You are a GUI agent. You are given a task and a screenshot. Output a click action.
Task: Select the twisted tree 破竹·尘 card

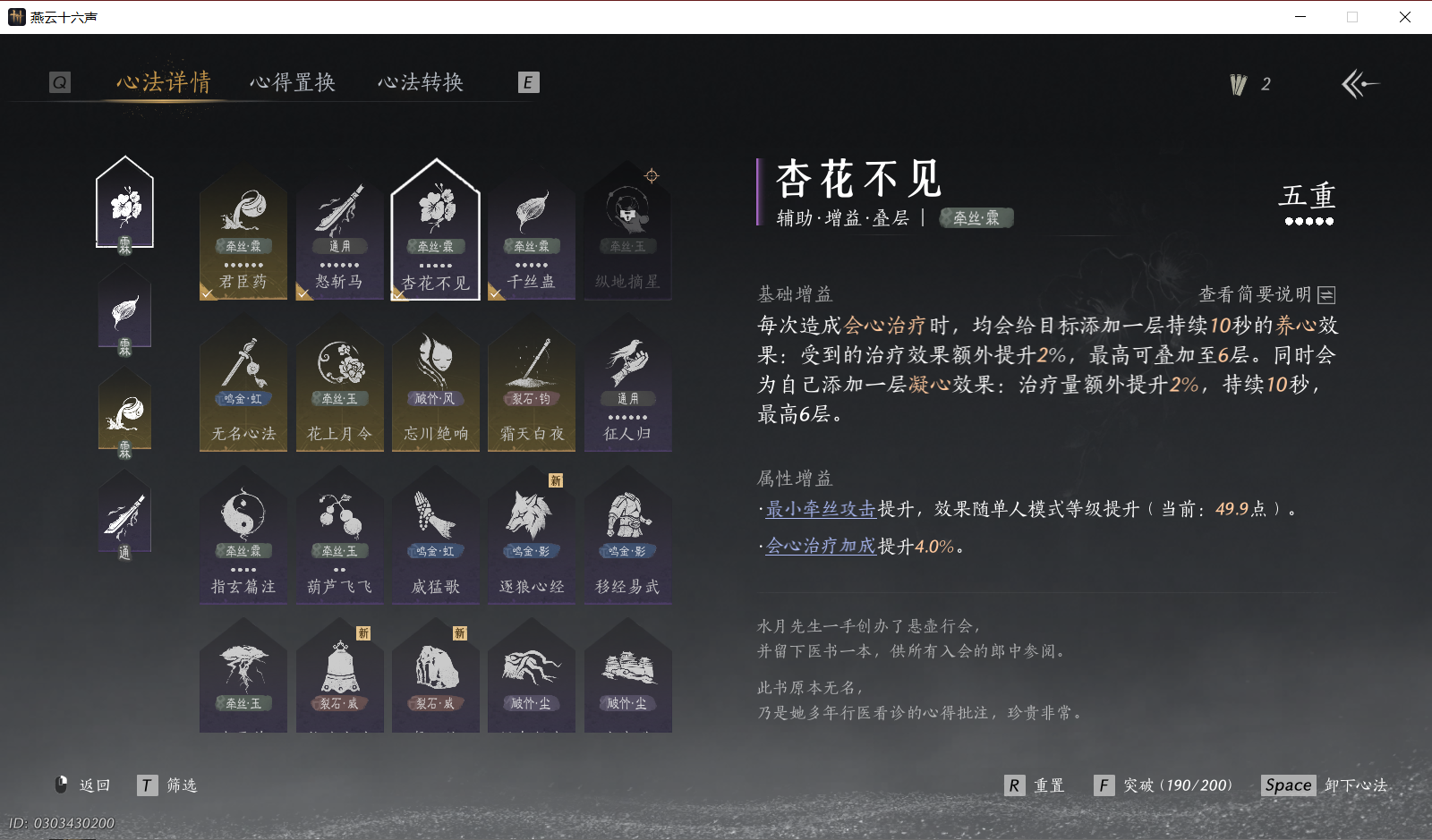click(x=532, y=676)
